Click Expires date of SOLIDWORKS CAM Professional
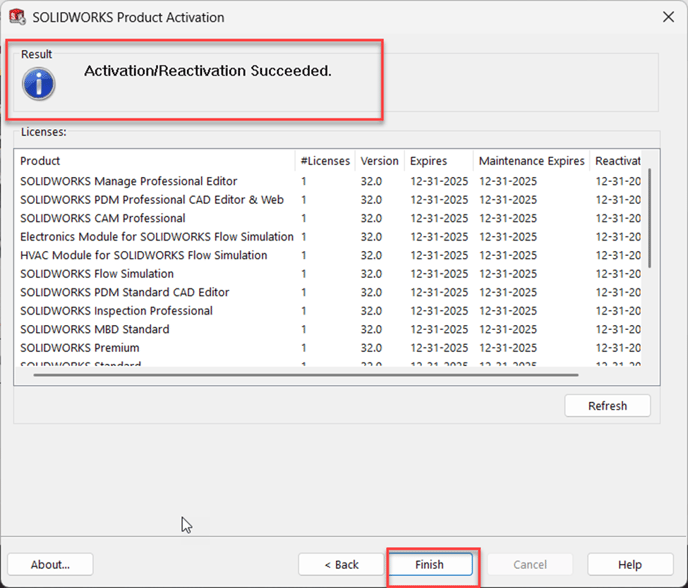 (x=439, y=218)
